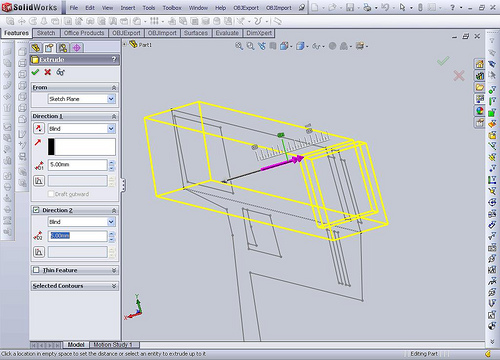Switch to Motion Study 1 tab
This screenshot has width=500, height=360.
(113, 345)
